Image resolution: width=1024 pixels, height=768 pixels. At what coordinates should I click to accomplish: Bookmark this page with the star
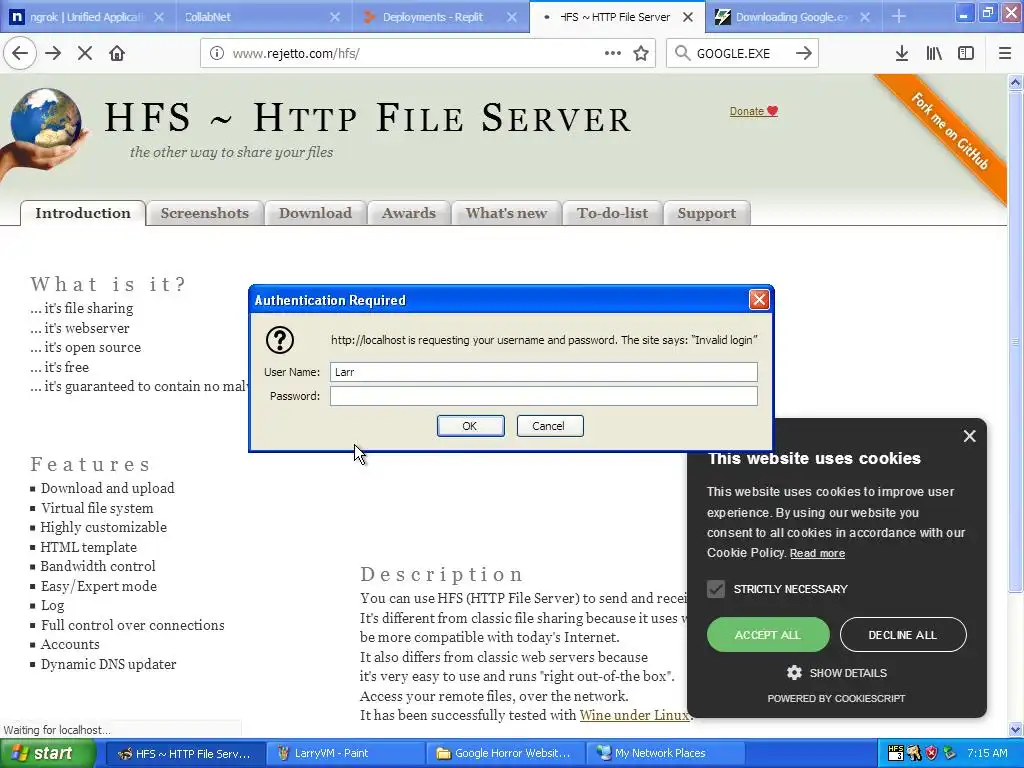click(x=641, y=54)
